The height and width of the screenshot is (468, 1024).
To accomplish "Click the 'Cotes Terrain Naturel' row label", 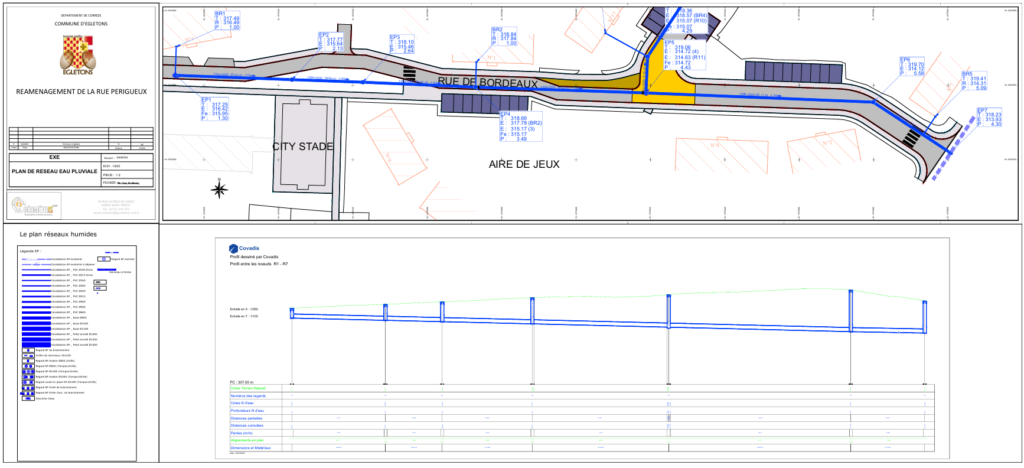I will click(x=246, y=388).
